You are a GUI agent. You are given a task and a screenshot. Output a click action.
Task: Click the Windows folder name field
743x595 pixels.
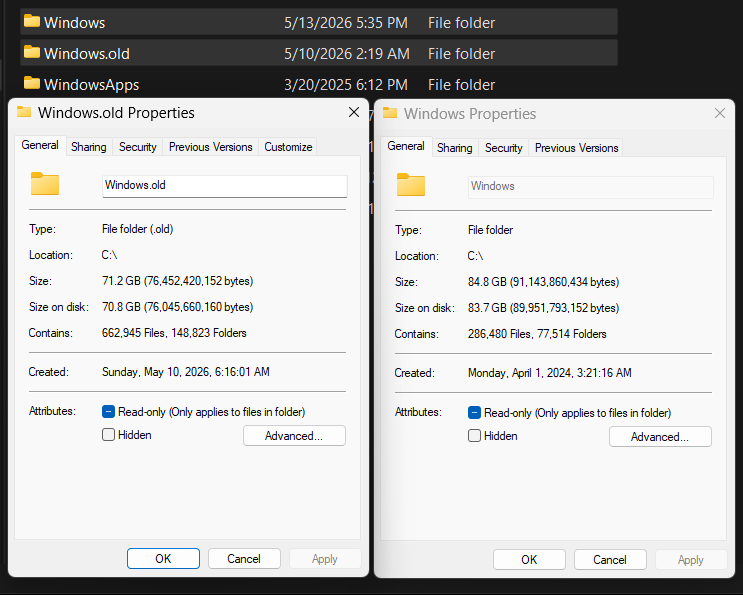[590, 187]
